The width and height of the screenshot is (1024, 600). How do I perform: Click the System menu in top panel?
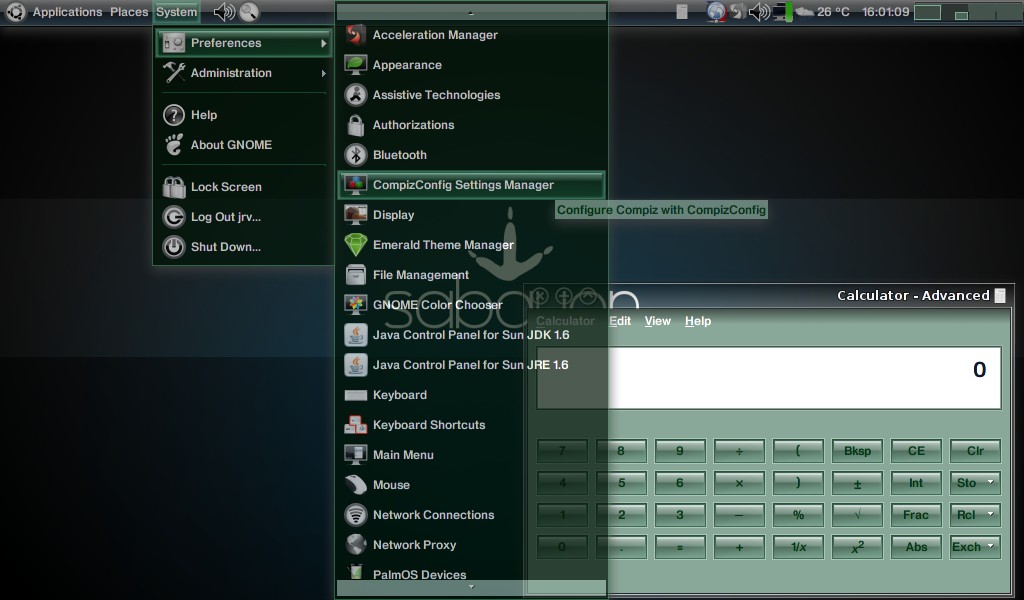coord(176,12)
